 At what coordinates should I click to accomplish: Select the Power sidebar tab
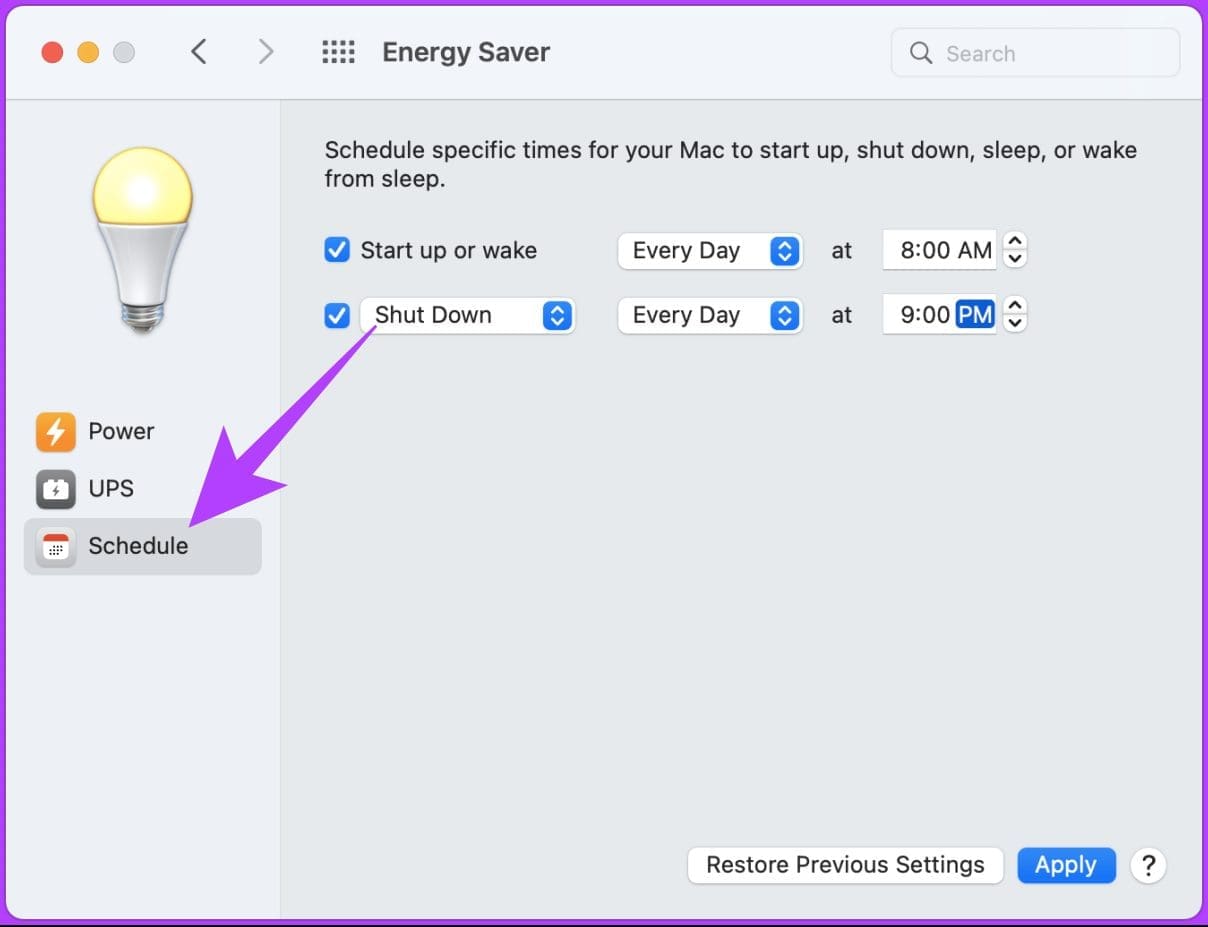[121, 432]
